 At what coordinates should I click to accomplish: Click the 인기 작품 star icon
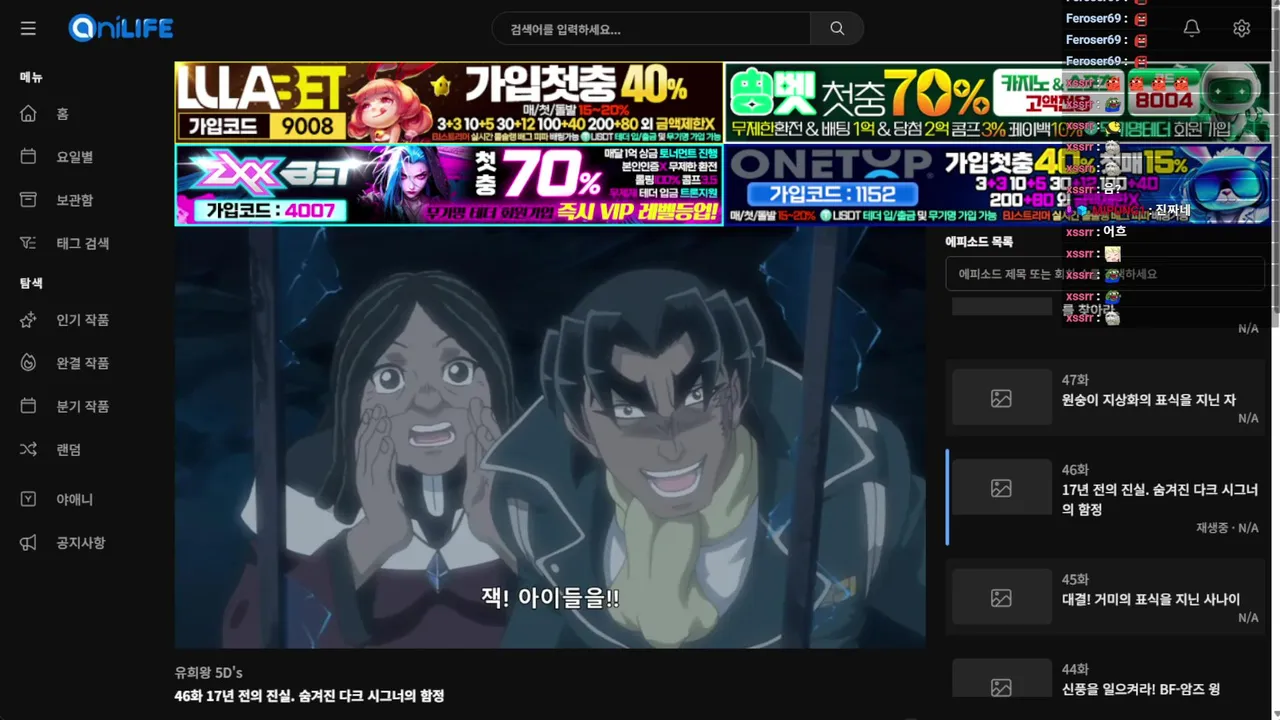point(28,320)
